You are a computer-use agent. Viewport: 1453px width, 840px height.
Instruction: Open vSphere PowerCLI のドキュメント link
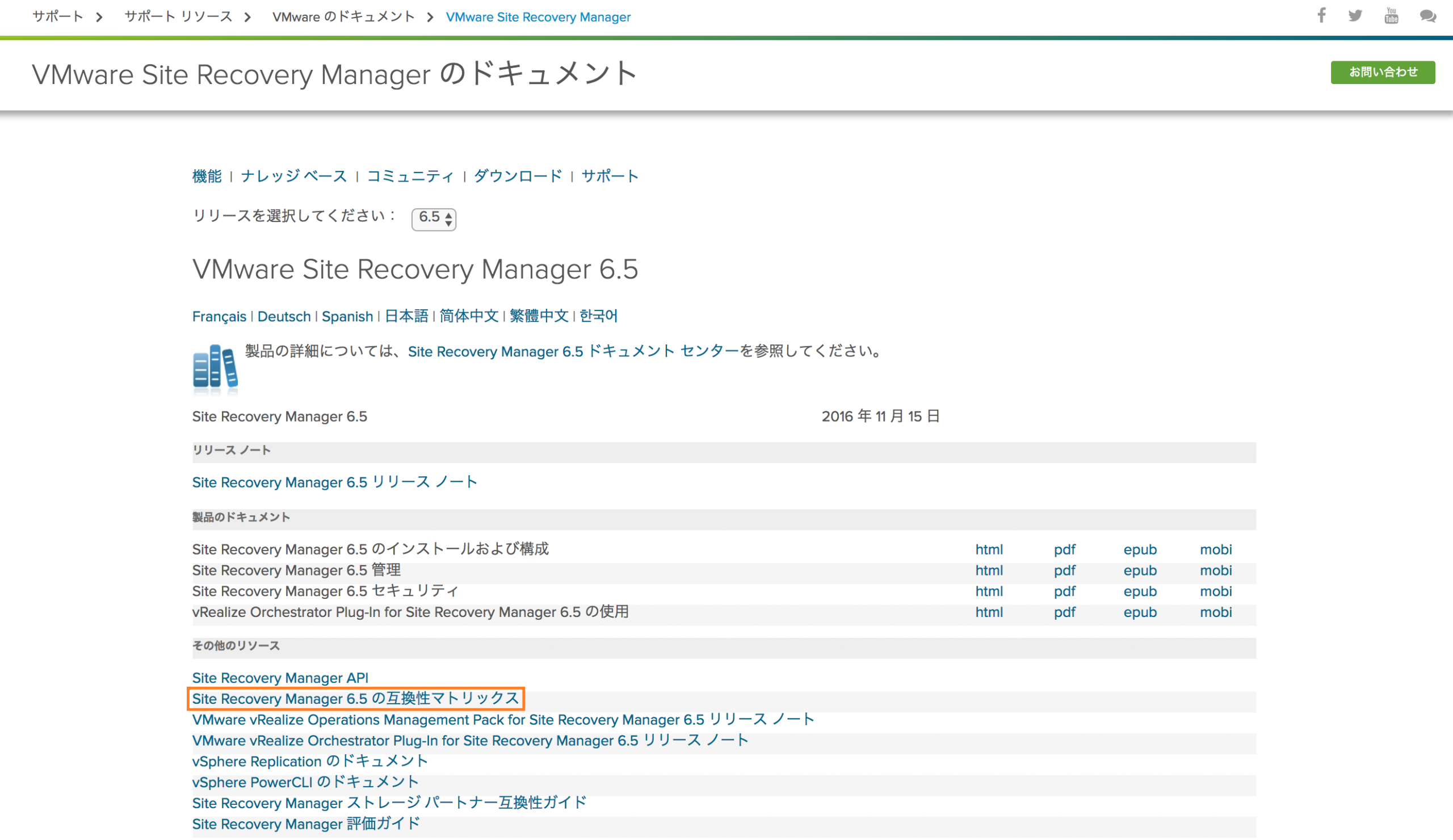pos(305,782)
